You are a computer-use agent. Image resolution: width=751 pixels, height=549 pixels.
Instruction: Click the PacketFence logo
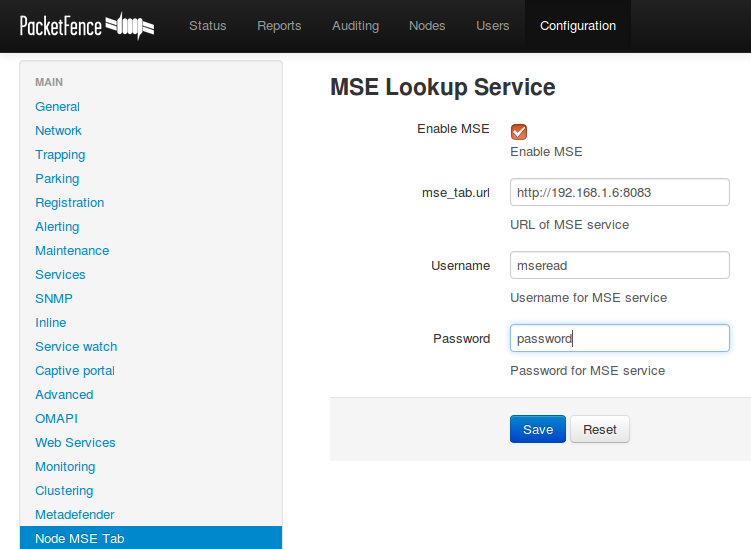87,26
